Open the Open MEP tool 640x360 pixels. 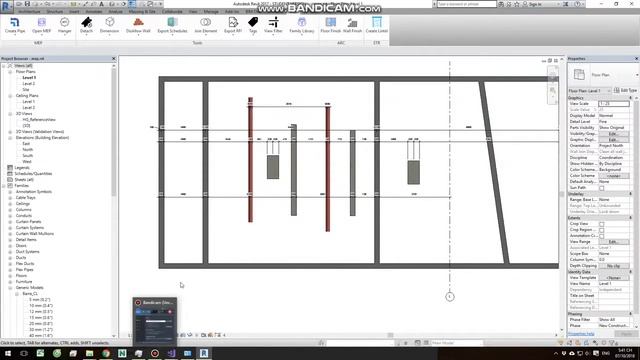(42, 25)
